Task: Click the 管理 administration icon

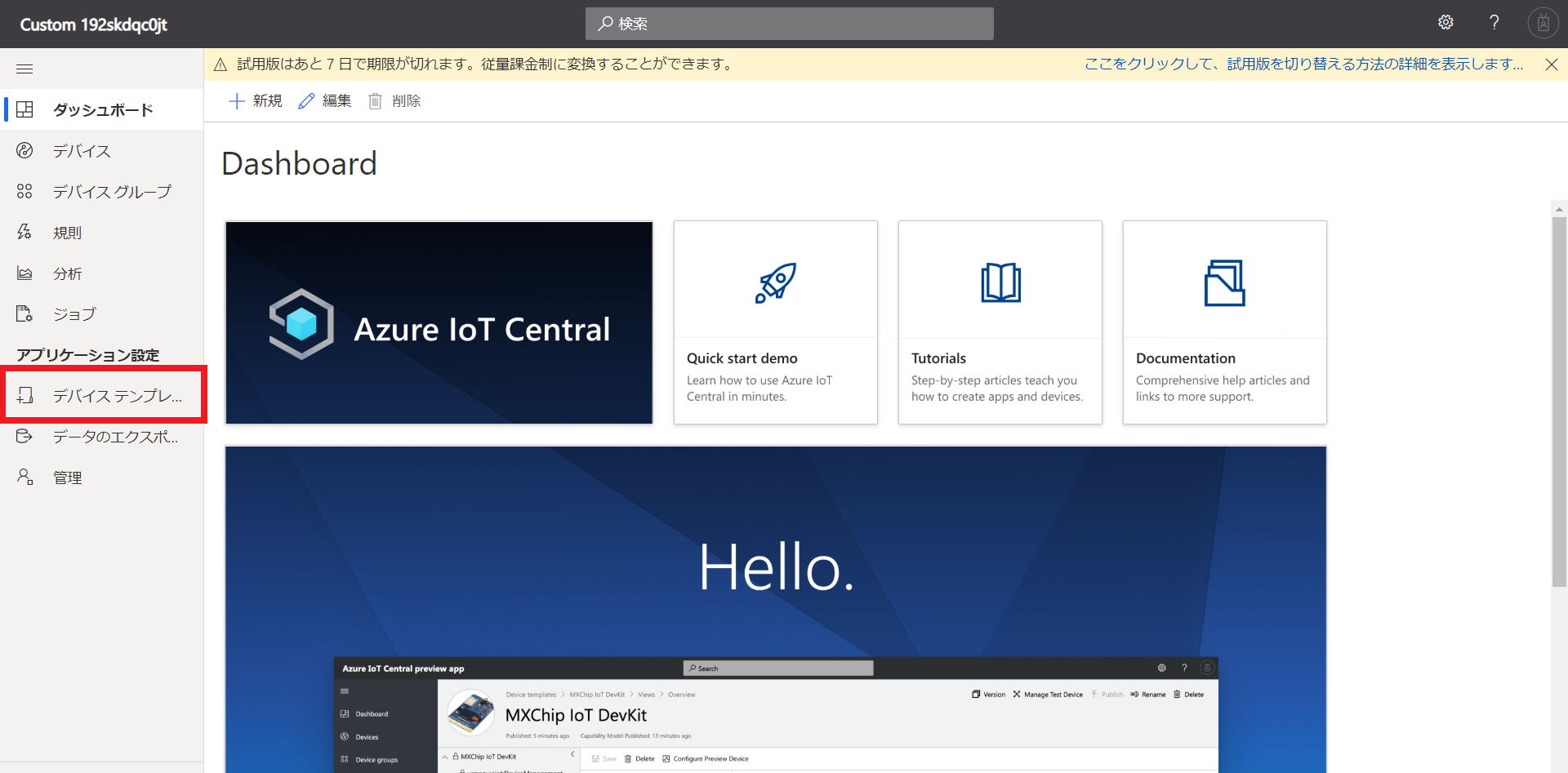Action: tap(24, 477)
